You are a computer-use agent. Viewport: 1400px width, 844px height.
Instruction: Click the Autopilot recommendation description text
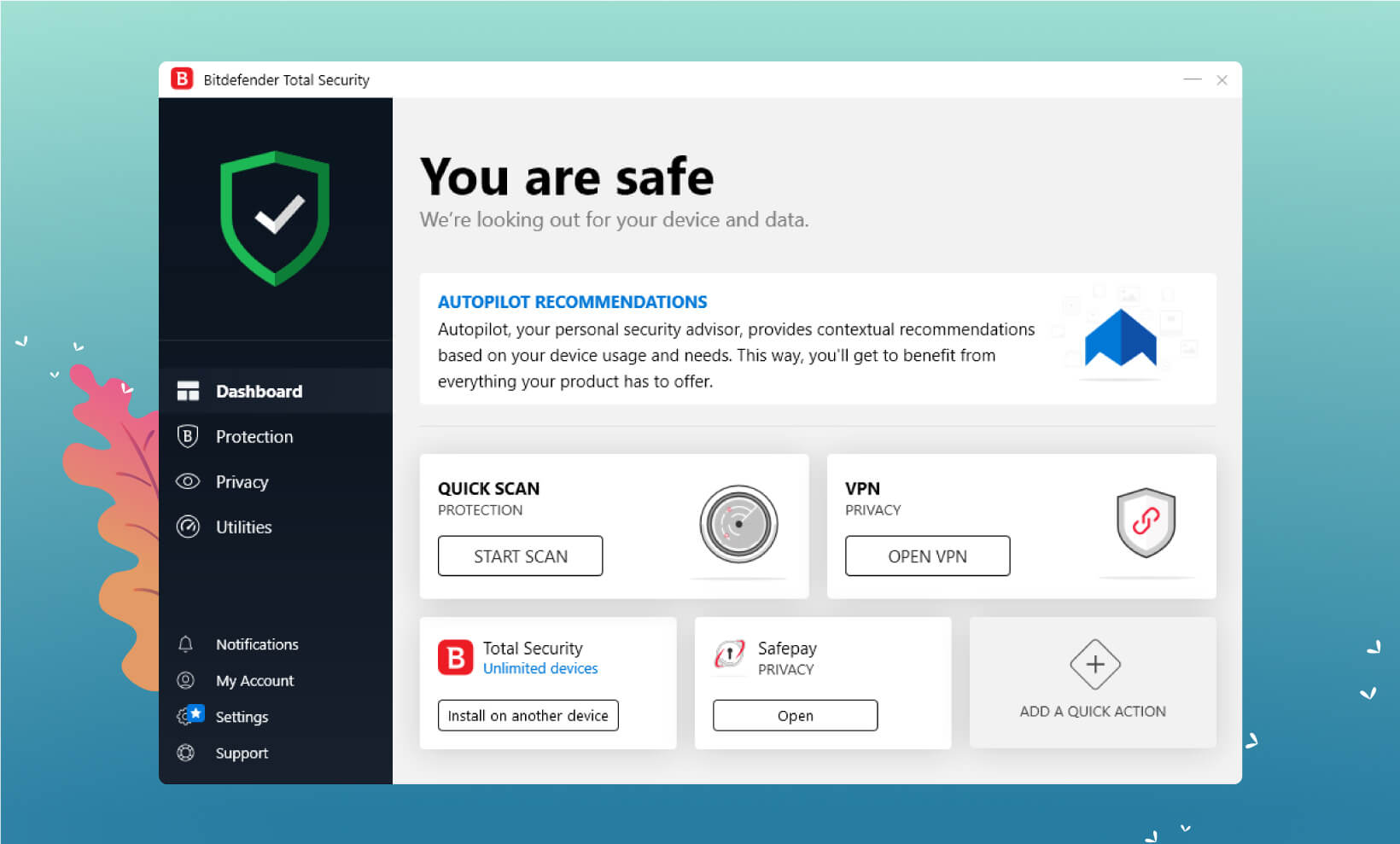coord(736,355)
